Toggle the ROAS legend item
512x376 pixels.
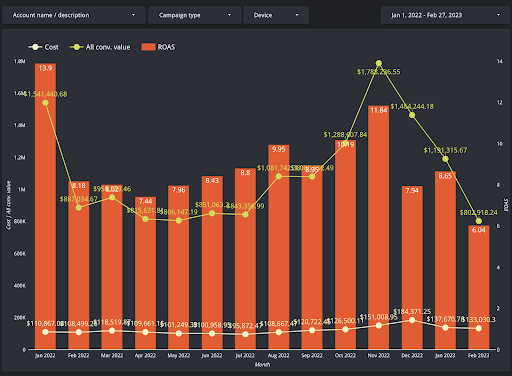click(x=158, y=47)
